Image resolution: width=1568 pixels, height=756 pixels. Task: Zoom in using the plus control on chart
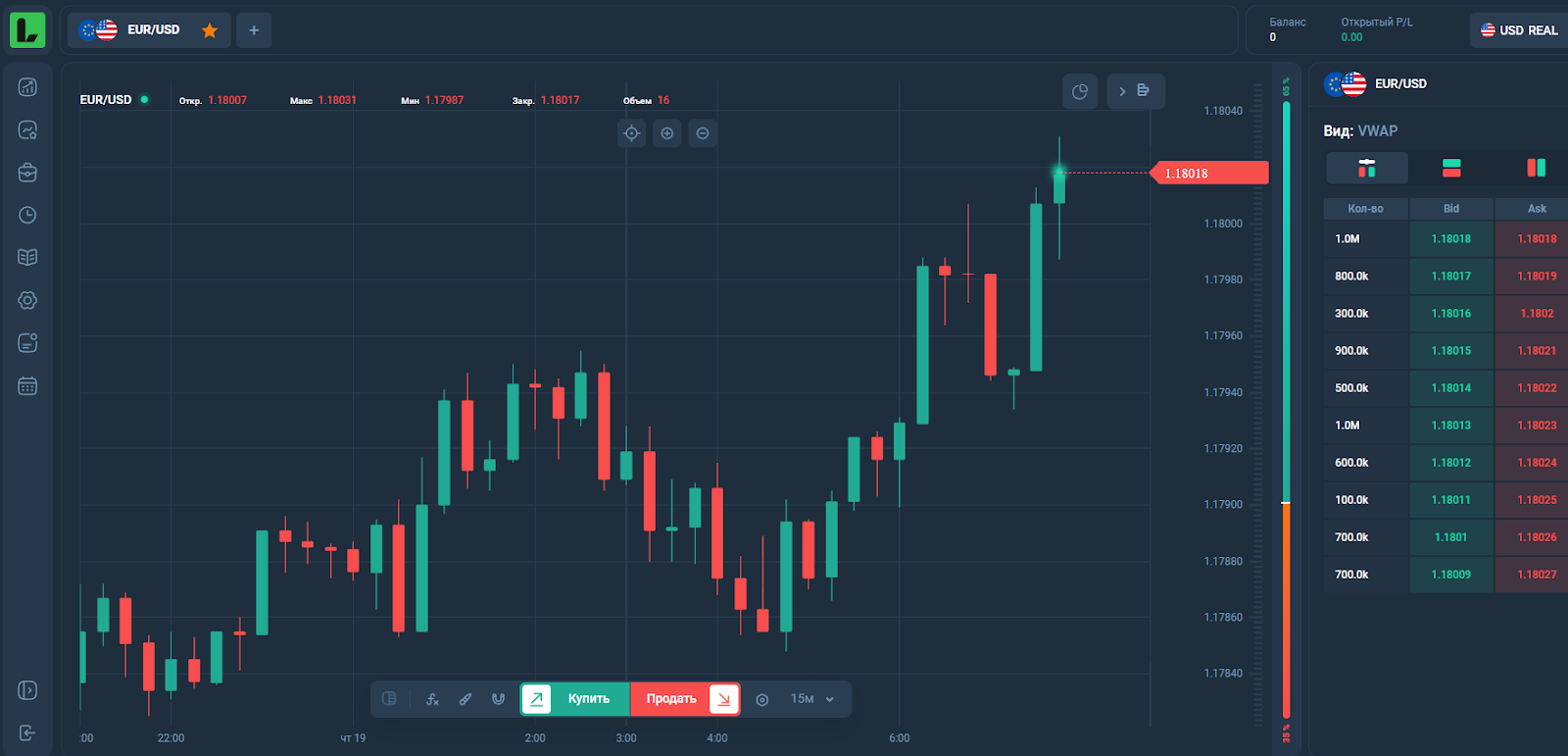(667, 132)
